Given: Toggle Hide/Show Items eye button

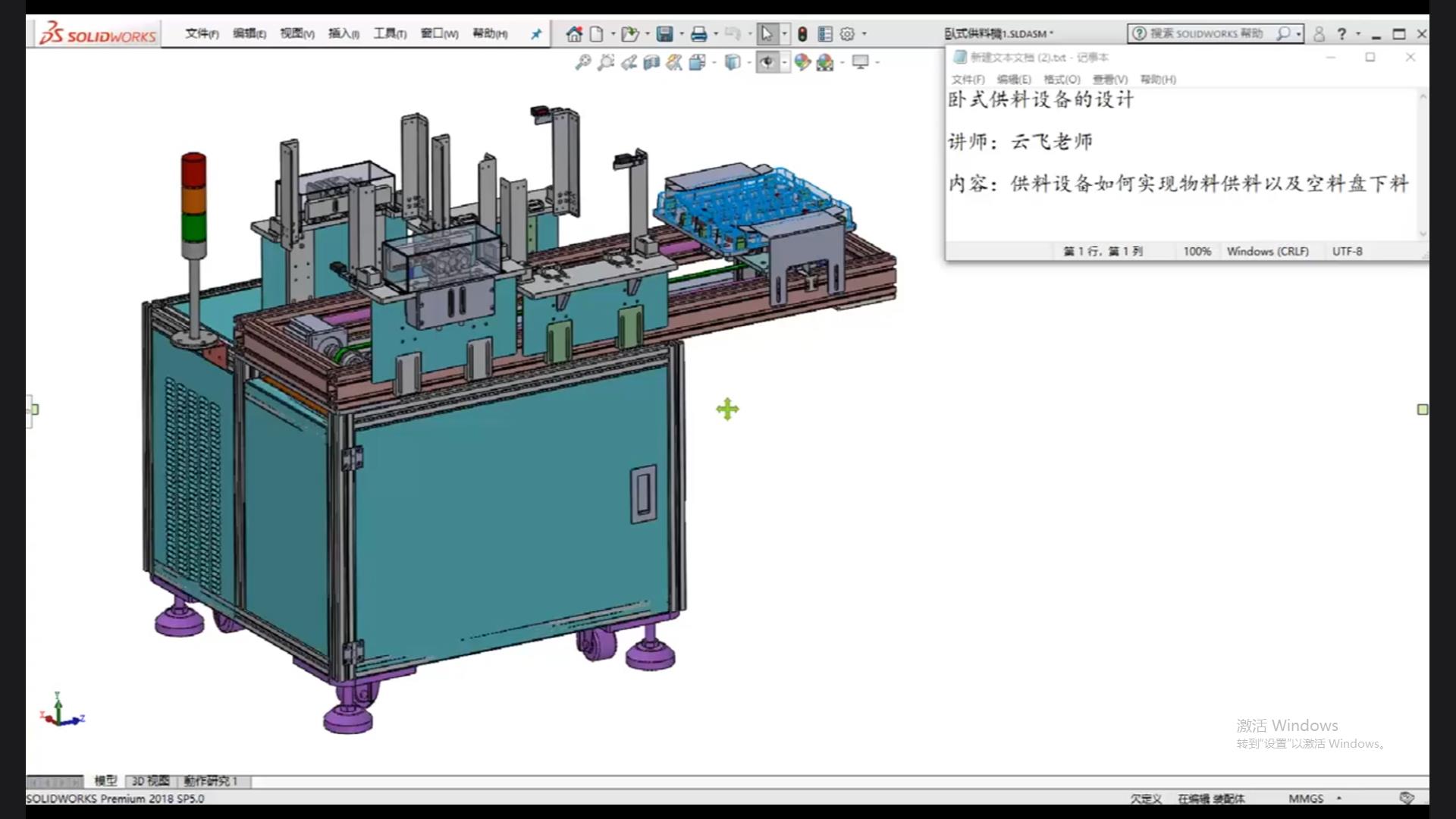Looking at the screenshot, I should [x=767, y=62].
